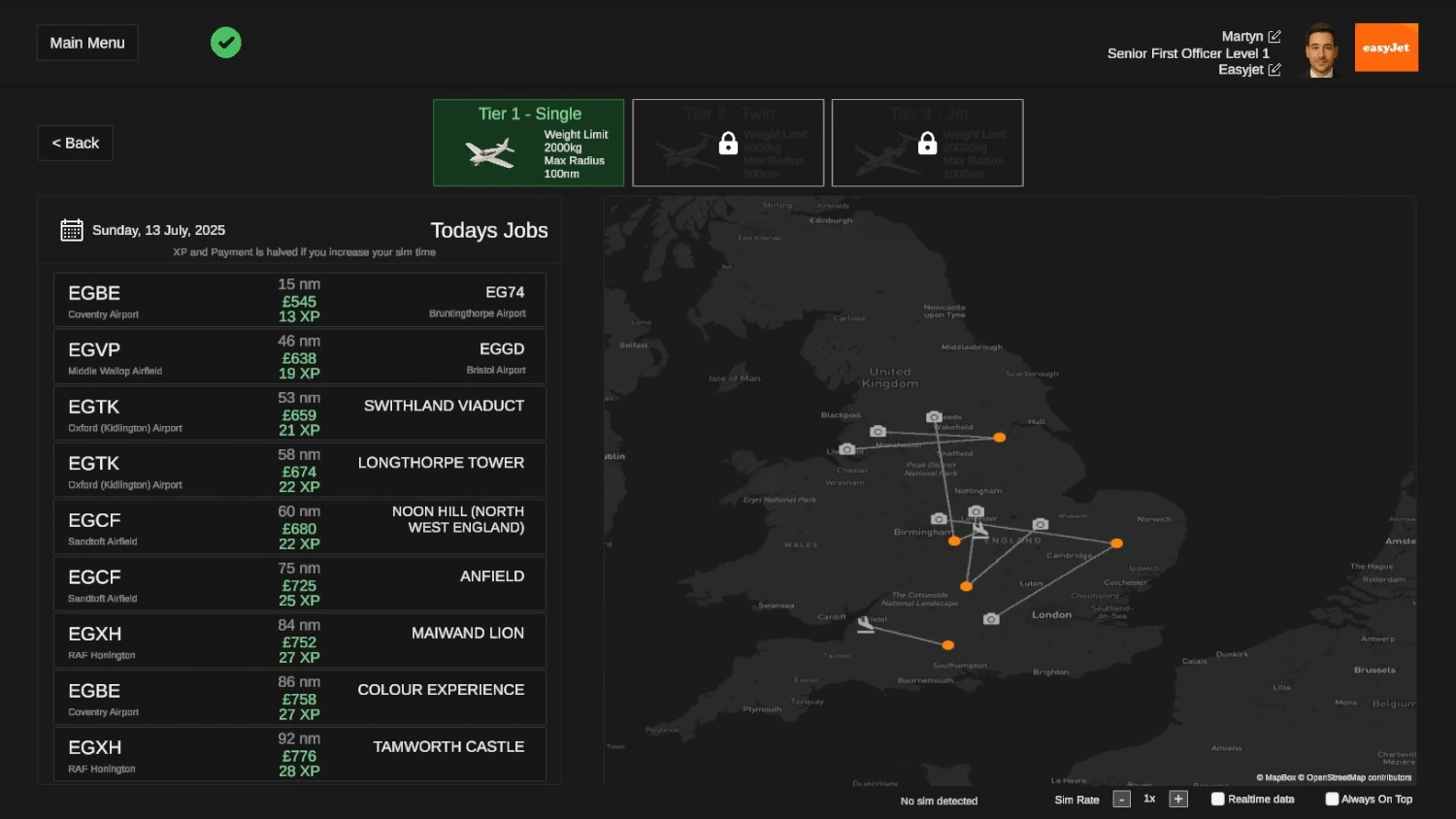
Task: Open the Main Menu
Action: pos(87,43)
